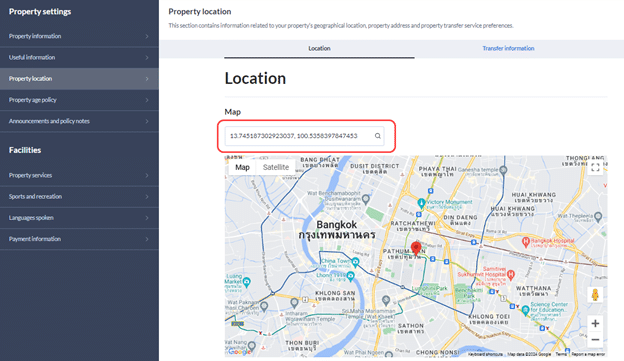Switch to Transfer information tab
The height and width of the screenshot is (361, 624).
(x=508, y=48)
